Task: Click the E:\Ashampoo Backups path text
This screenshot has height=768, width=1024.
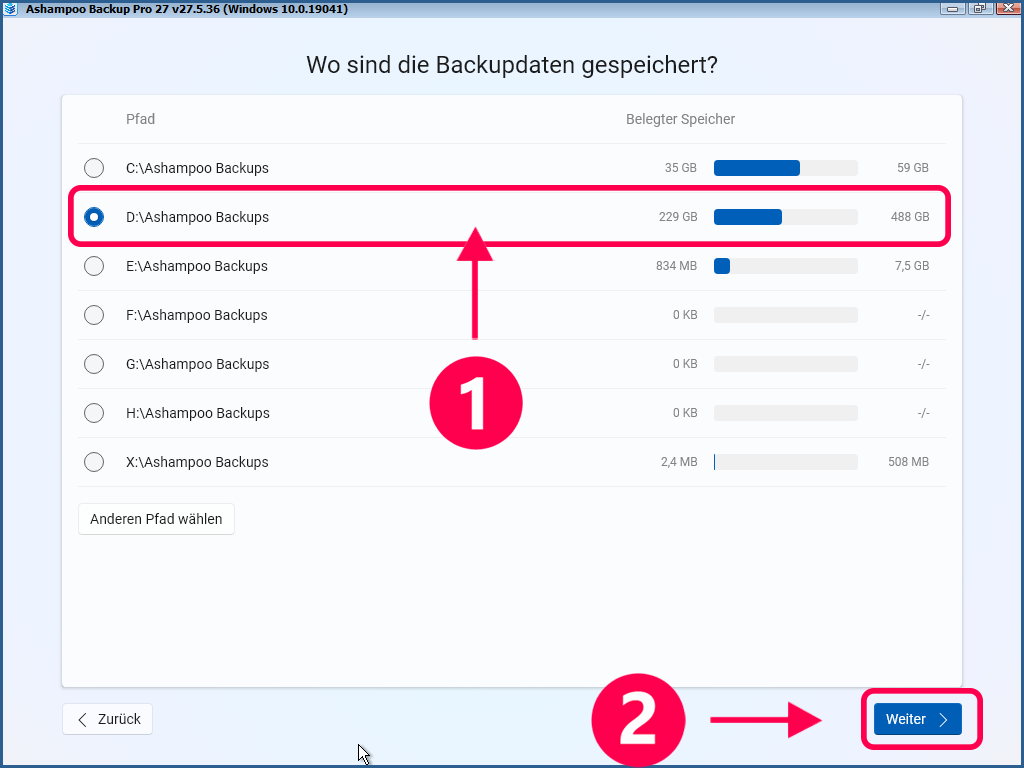Action: click(x=197, y=266)
